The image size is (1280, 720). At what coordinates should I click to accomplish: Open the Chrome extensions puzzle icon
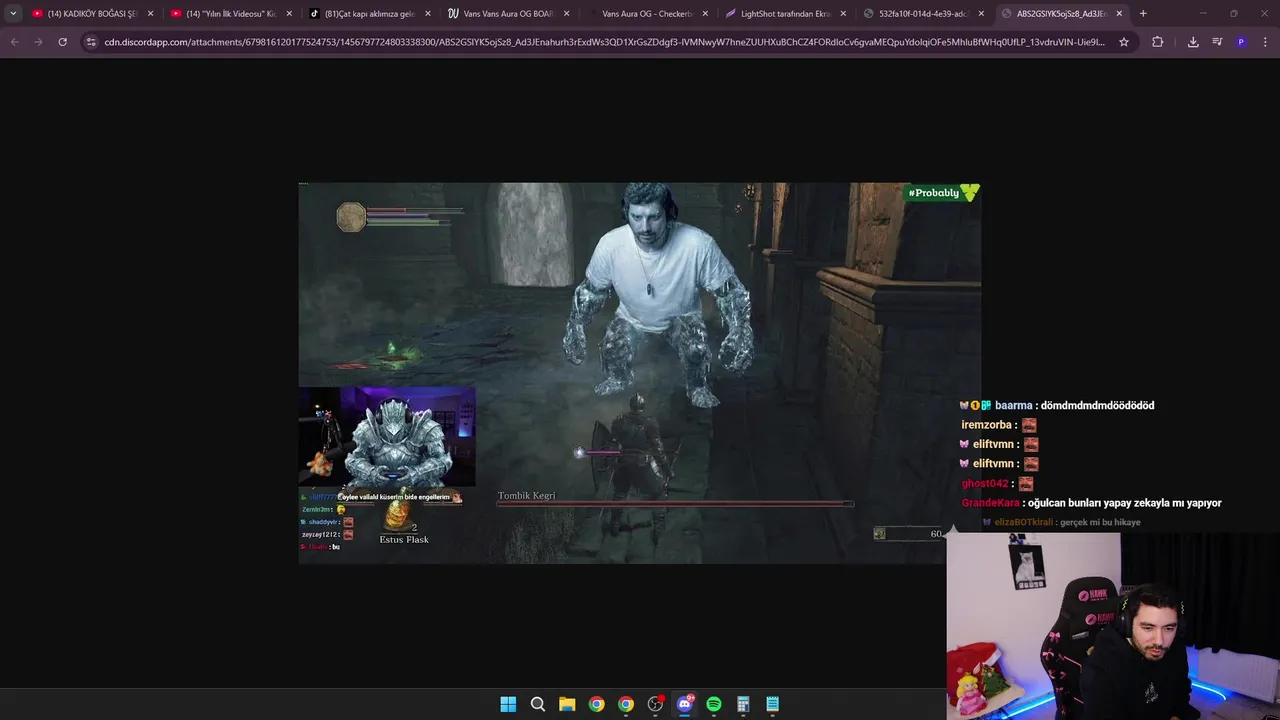[x=1157, y=42]
